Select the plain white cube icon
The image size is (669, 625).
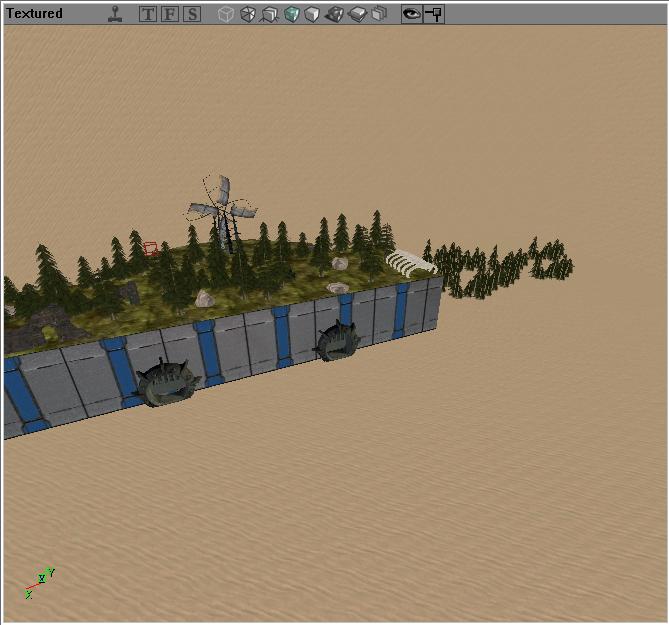[x=312, y=14]
